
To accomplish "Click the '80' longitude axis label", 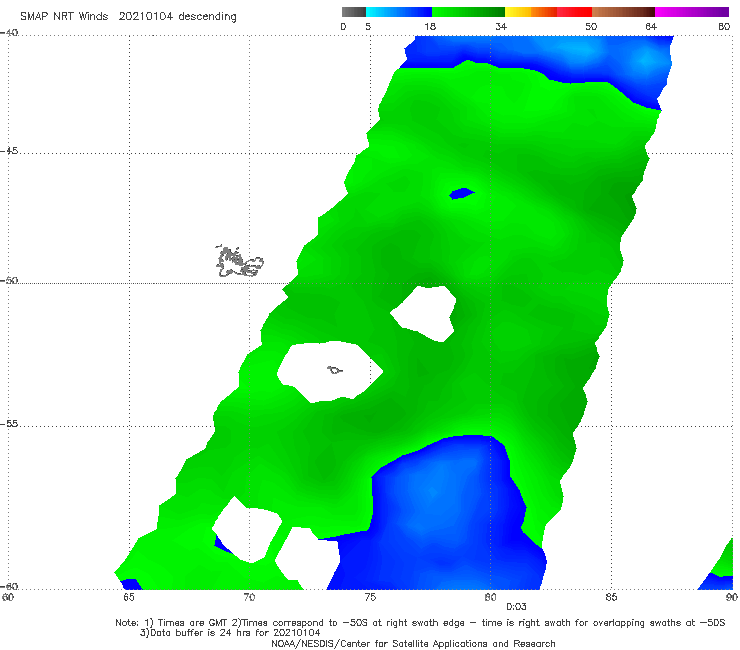I will 490,598.
